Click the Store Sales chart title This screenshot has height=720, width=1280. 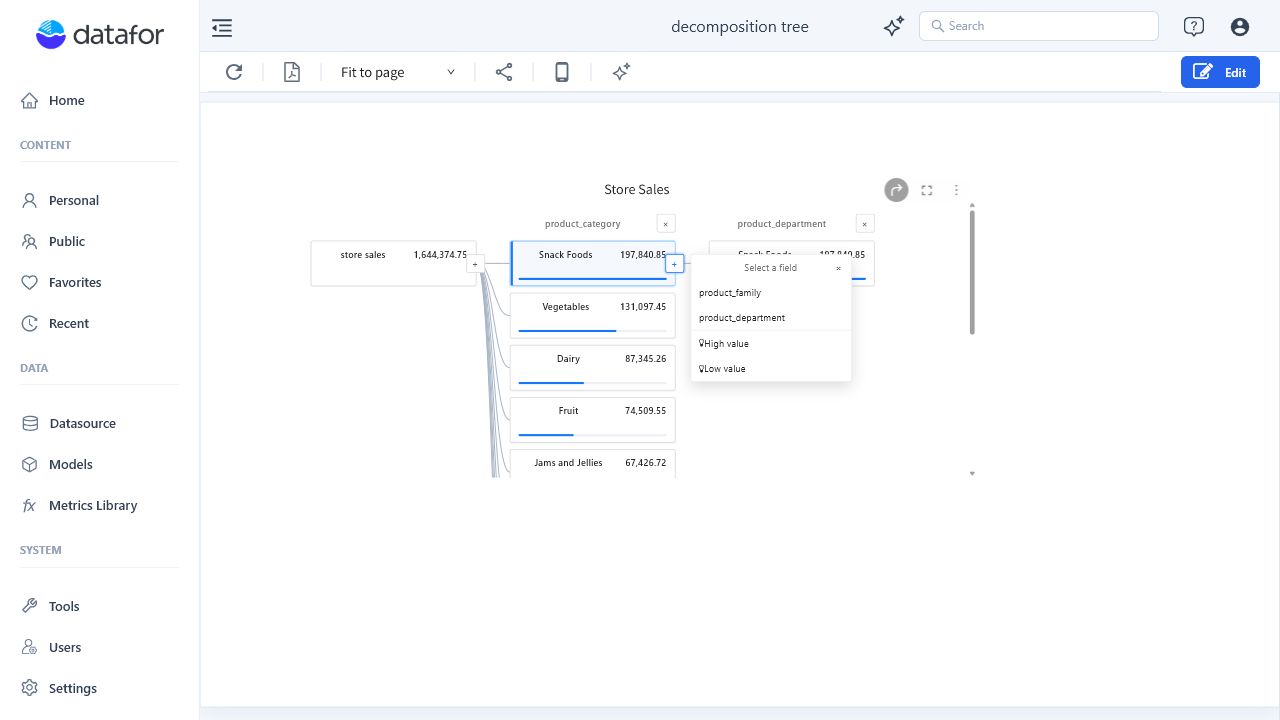[x=637, y=190]
